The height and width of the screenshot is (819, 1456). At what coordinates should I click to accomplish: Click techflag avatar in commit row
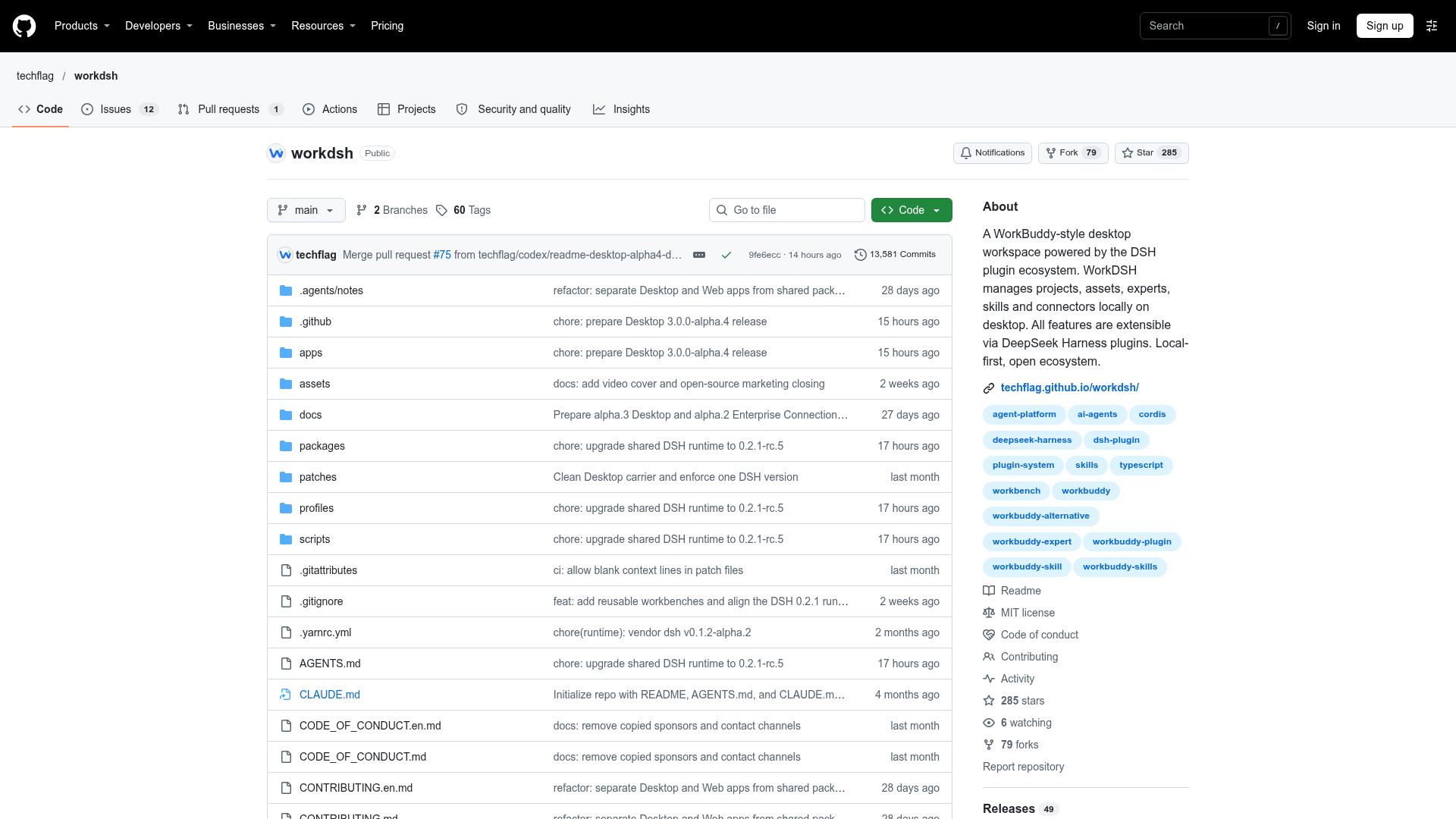(x=285, y=255)
